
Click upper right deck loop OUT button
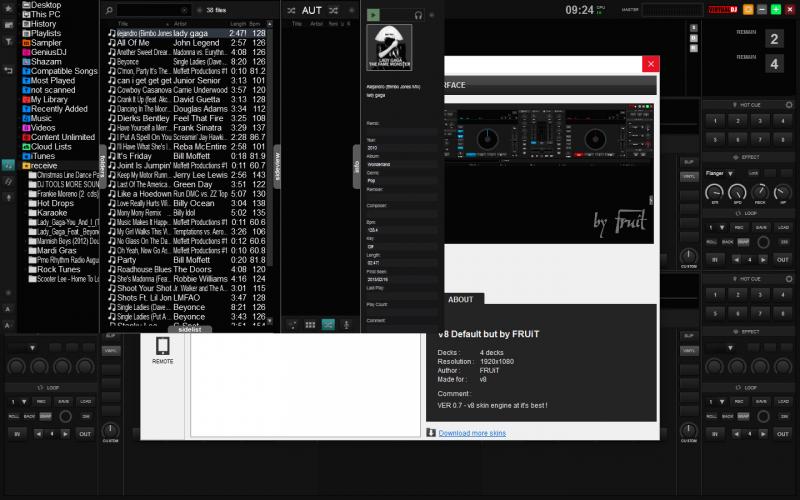(x=783, y=260)
